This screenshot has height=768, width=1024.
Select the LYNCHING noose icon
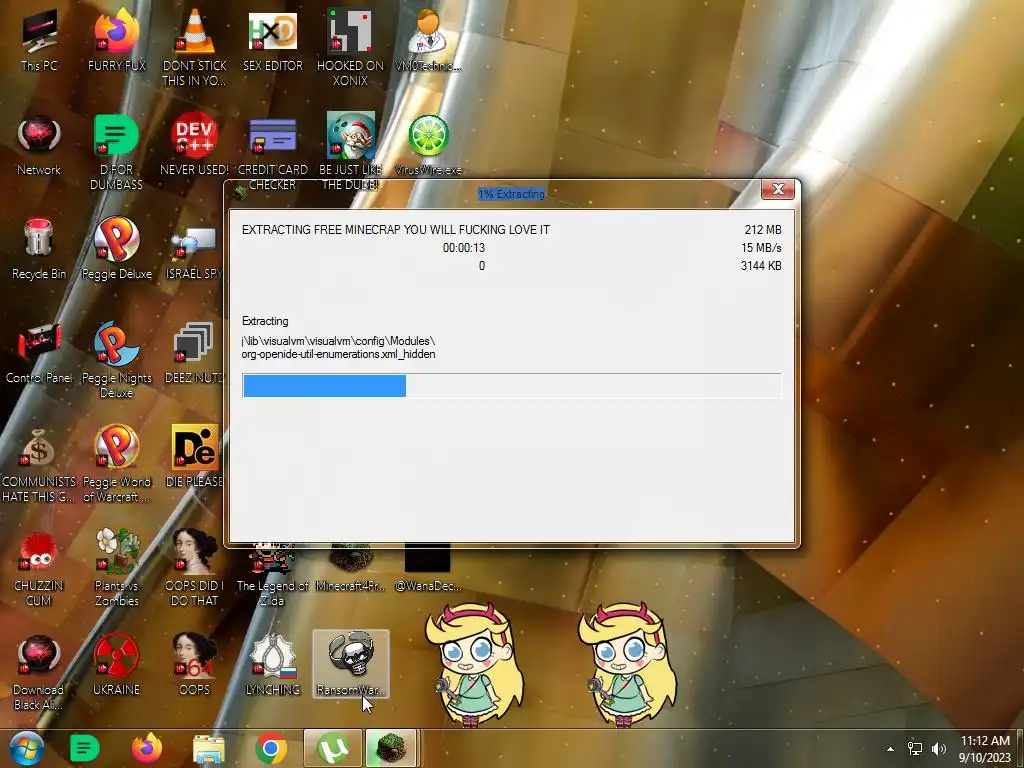click(x=272, y=665)
